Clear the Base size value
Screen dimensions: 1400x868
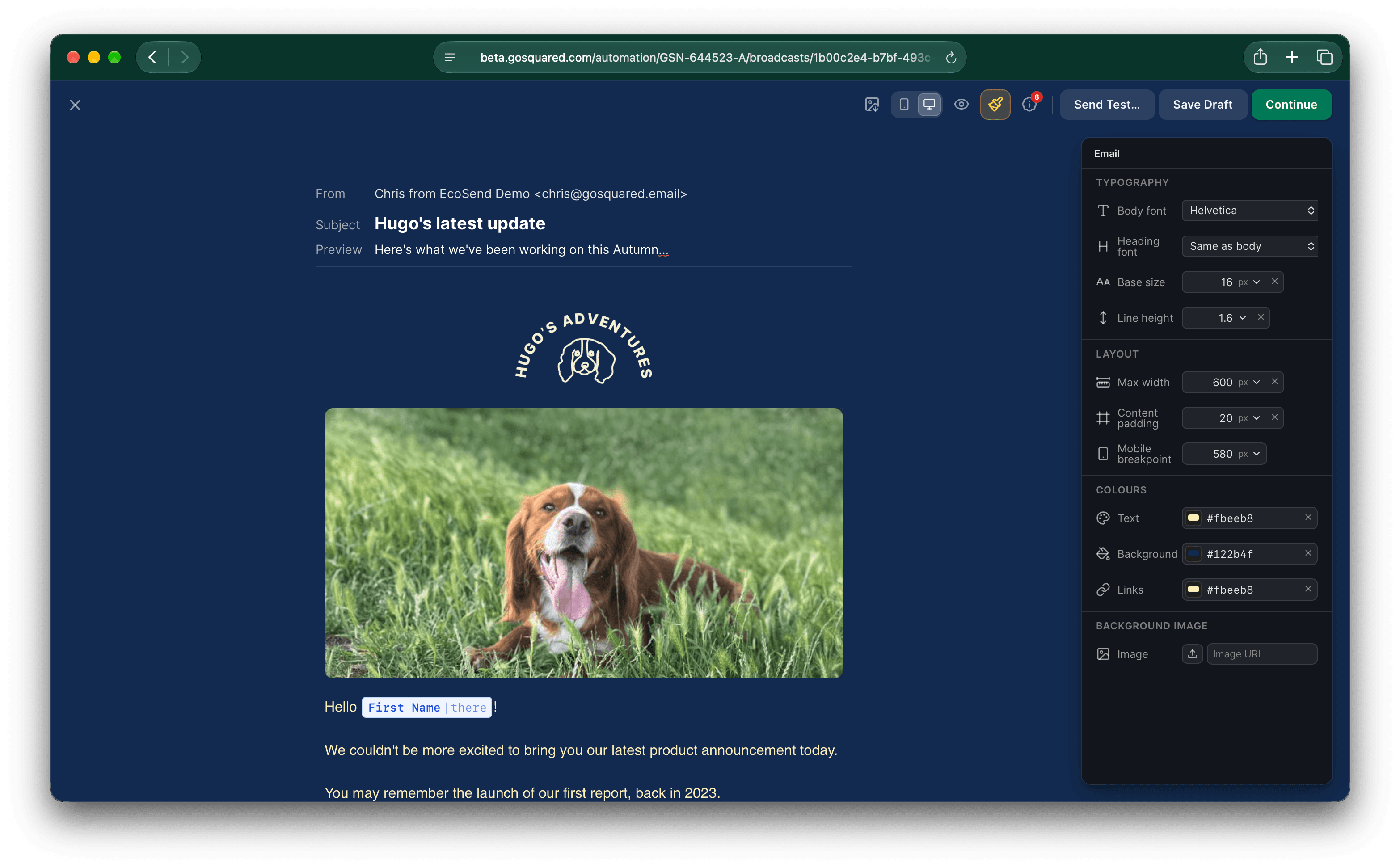tap(1274, 282)
